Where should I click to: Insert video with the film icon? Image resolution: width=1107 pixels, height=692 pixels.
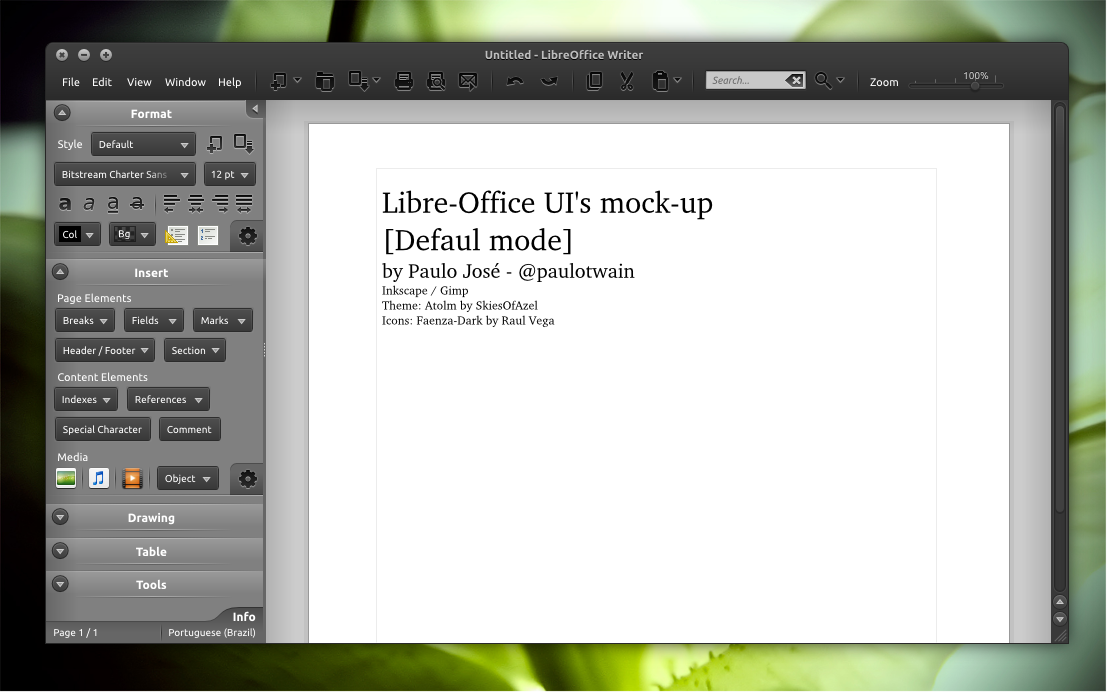coord(132,478)
